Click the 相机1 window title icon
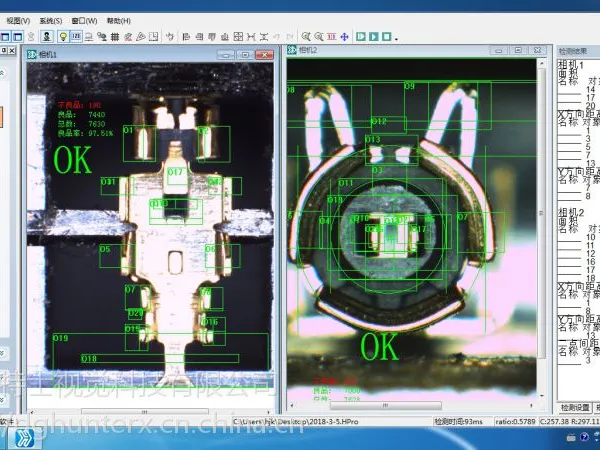600x450 pixels. (x=32, y=54)
